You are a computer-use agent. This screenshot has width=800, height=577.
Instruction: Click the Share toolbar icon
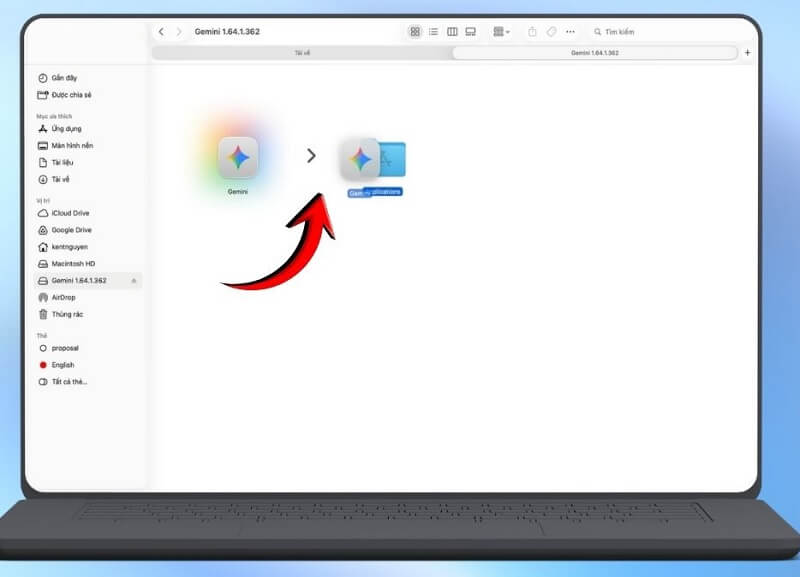point(532,32)
